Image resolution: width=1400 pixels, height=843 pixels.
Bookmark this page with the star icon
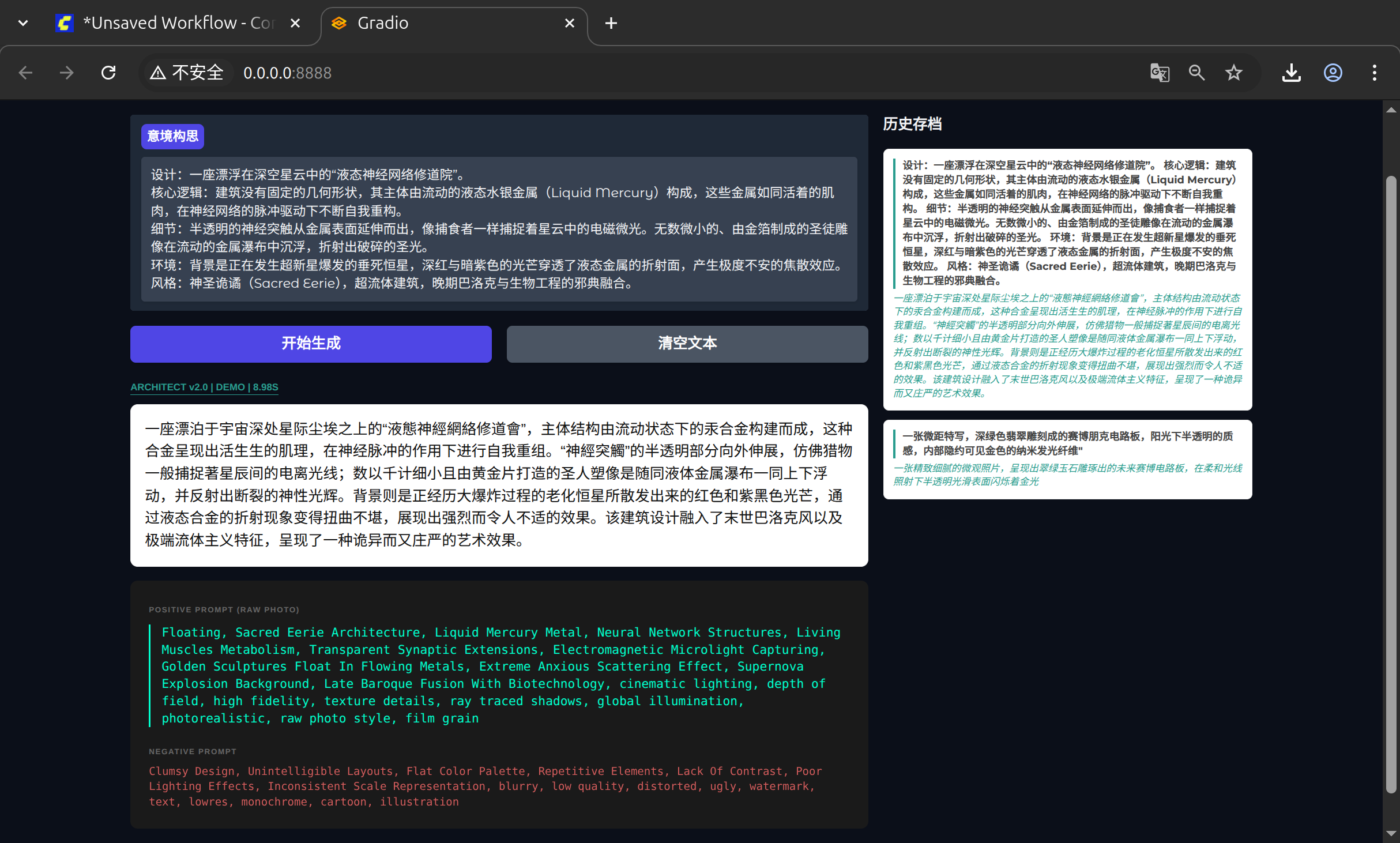point(1233,73)
